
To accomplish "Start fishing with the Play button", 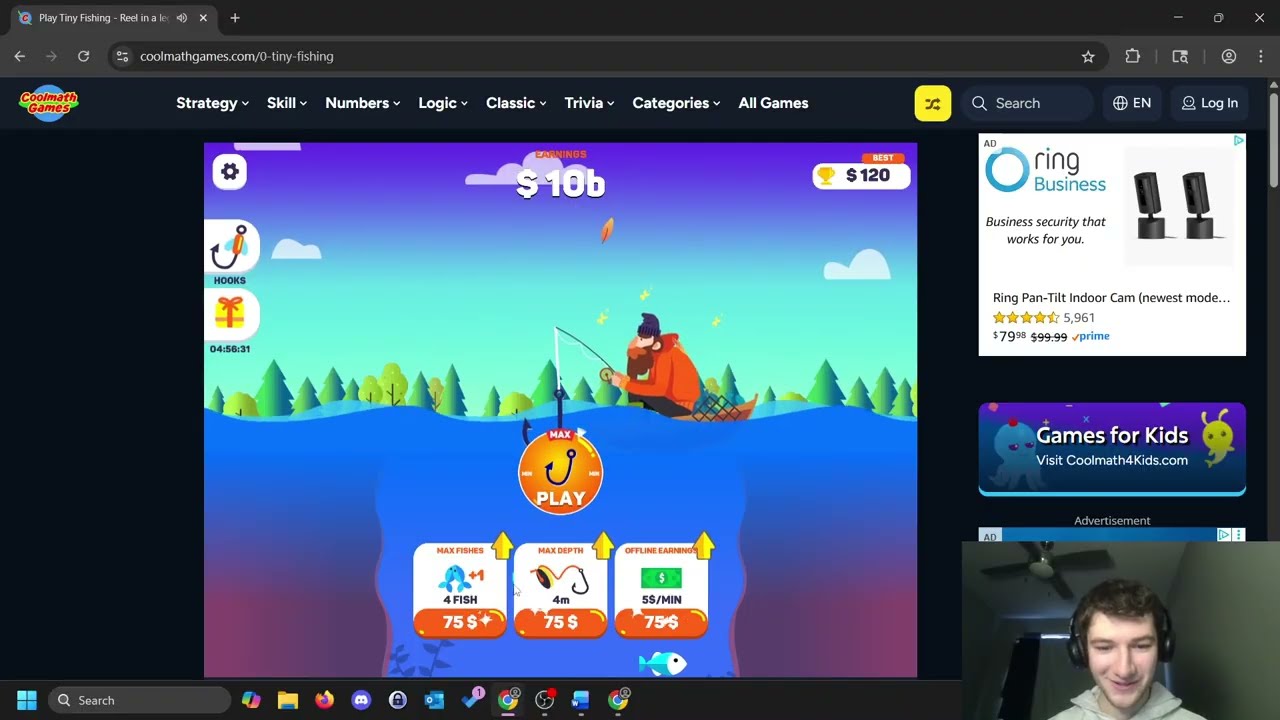I will 560,472.
